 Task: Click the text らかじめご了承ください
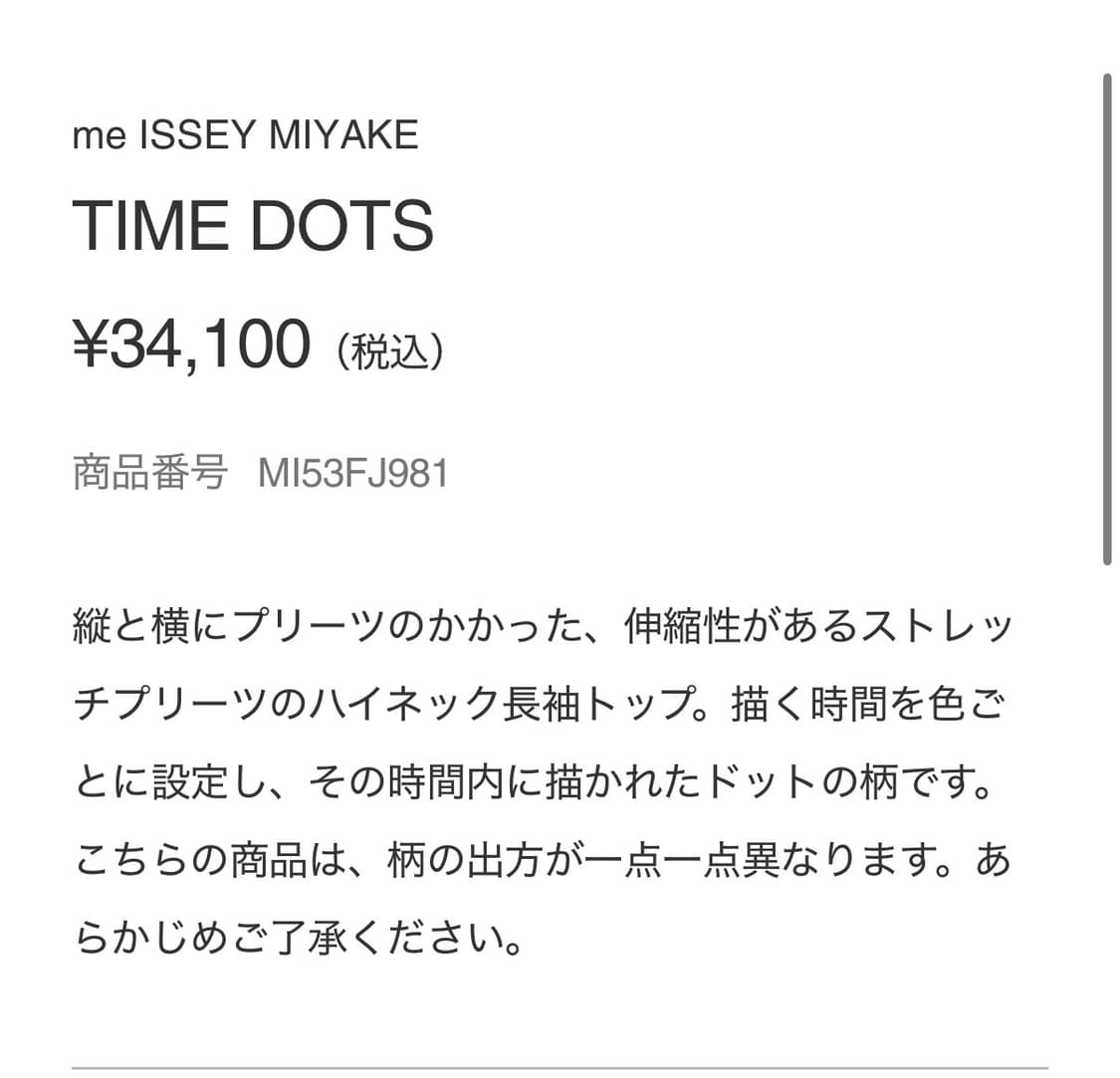tap(299, 939)
